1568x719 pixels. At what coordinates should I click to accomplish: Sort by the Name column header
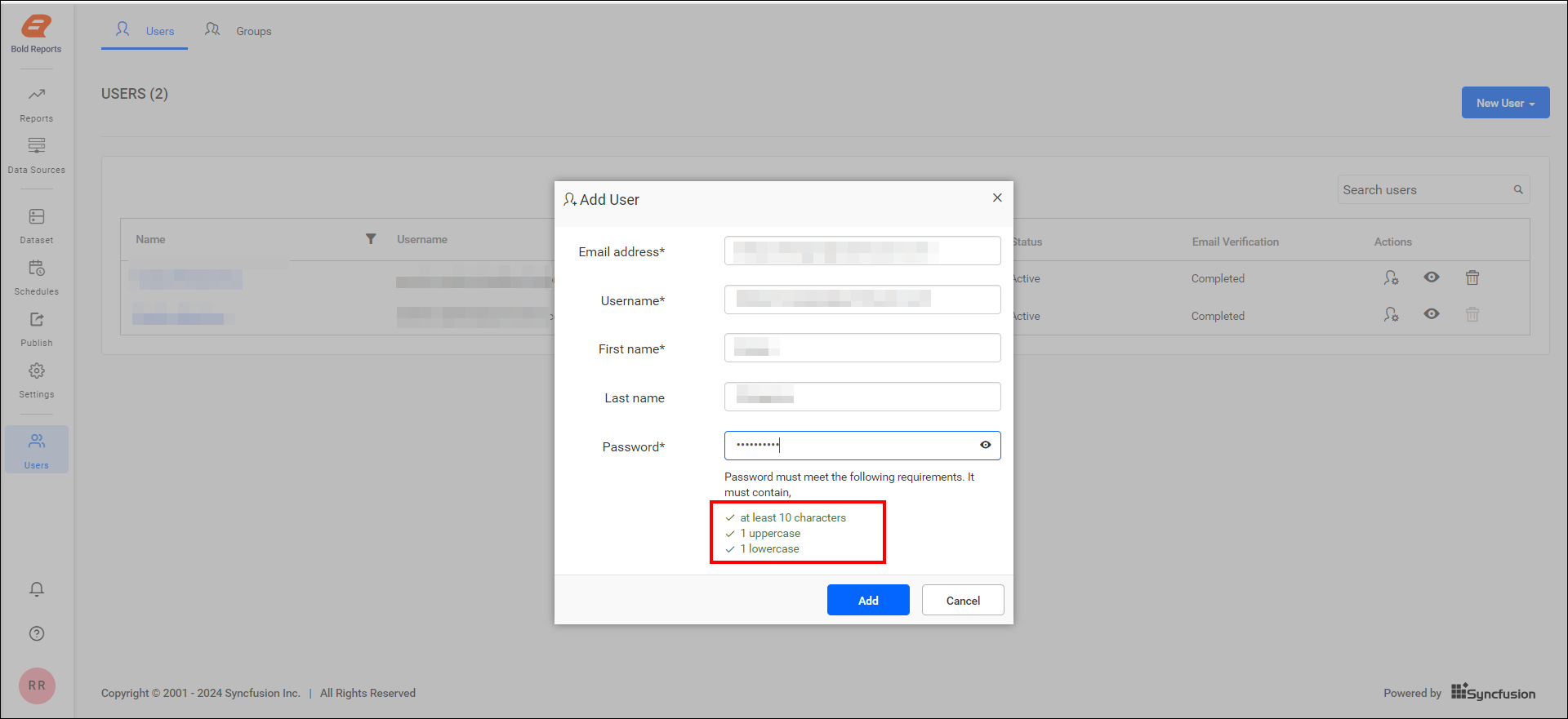coord(150,239)
